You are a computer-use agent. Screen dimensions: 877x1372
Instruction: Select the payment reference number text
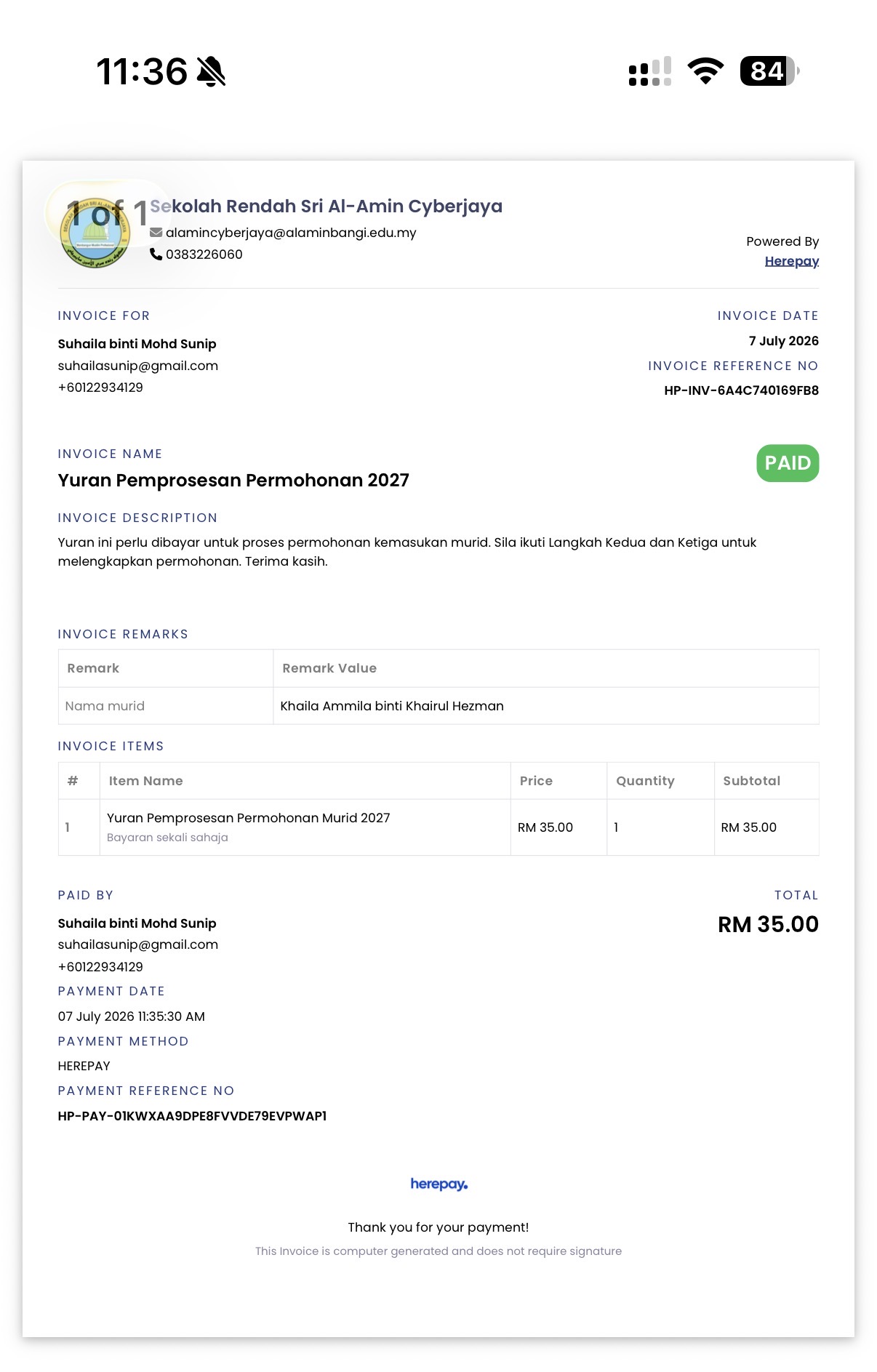pos(192,1116)
